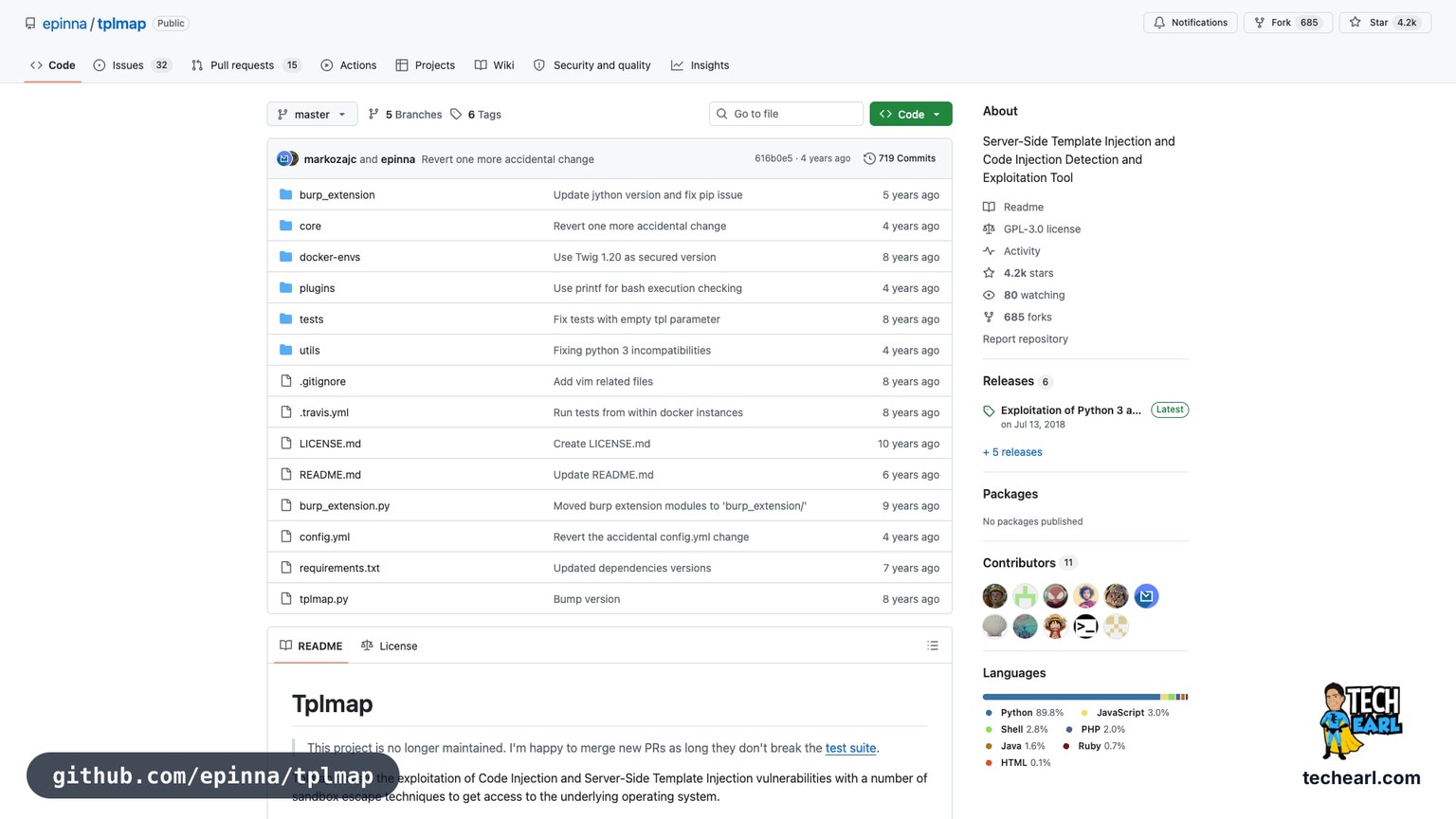Open the Actions tab
Image resolution: width=1456 pixels, height=819 pixels.
[349, 65]
